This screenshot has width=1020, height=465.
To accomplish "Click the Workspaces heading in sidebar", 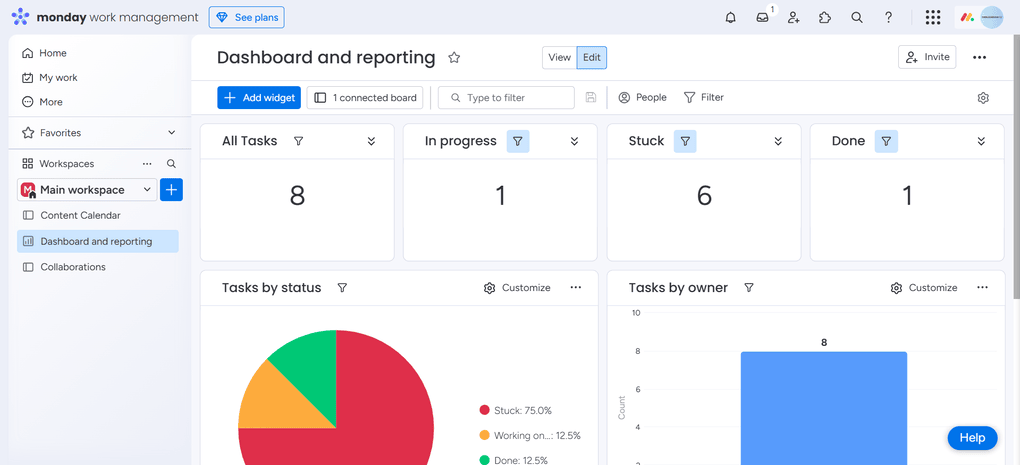I will coord(66,164).
